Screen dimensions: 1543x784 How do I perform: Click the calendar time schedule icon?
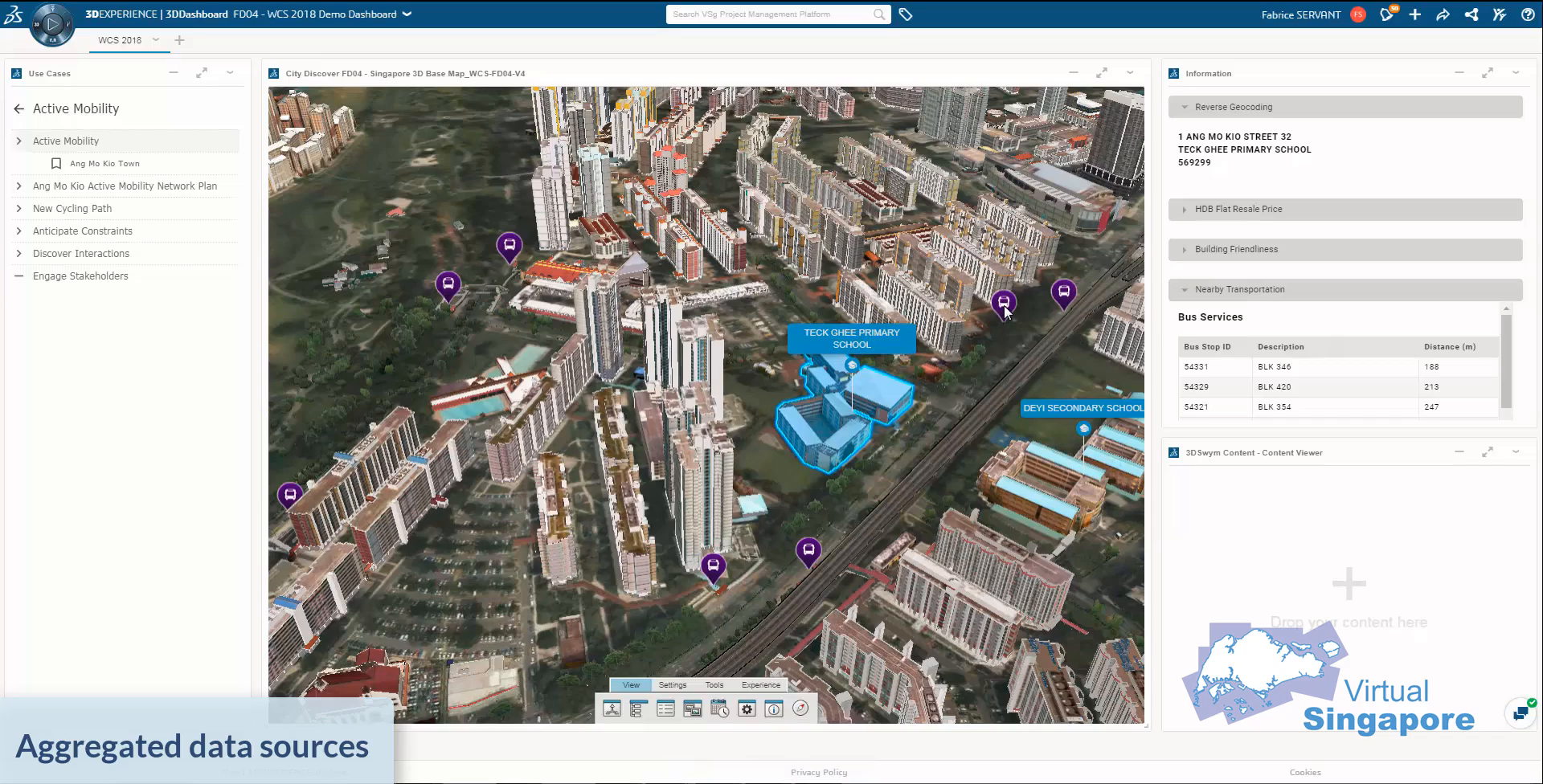coord(719,708)
